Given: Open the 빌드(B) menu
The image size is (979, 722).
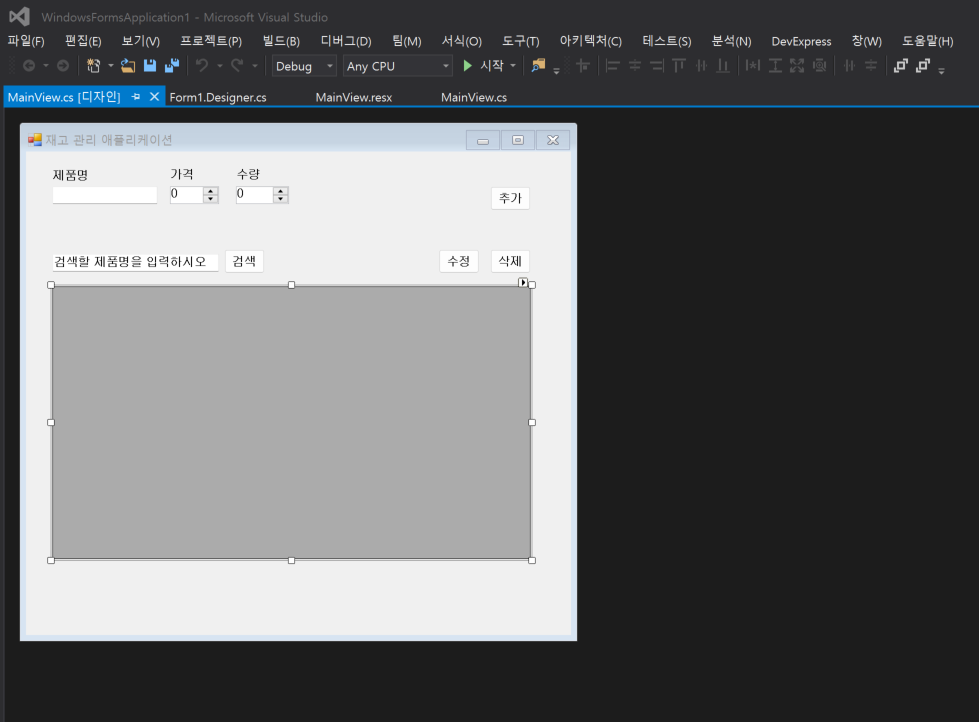Looking at the screenshot, I should [281, 41].
